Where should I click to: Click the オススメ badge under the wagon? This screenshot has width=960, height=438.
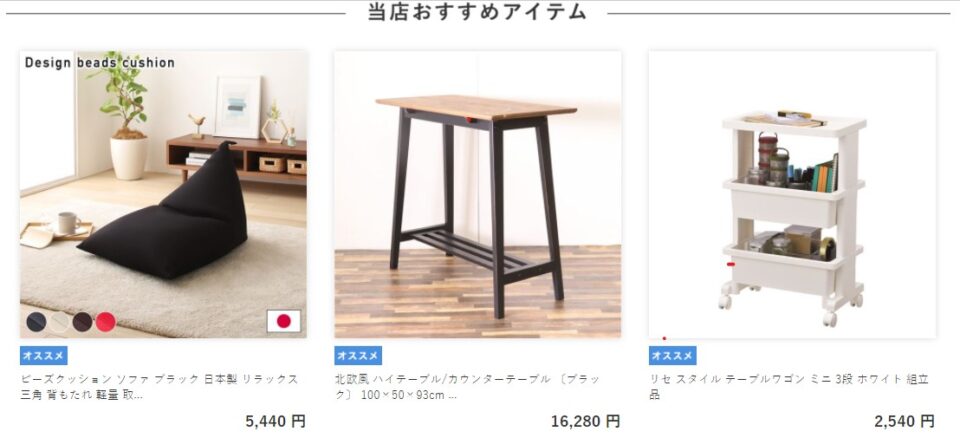[x=672, y=356]
